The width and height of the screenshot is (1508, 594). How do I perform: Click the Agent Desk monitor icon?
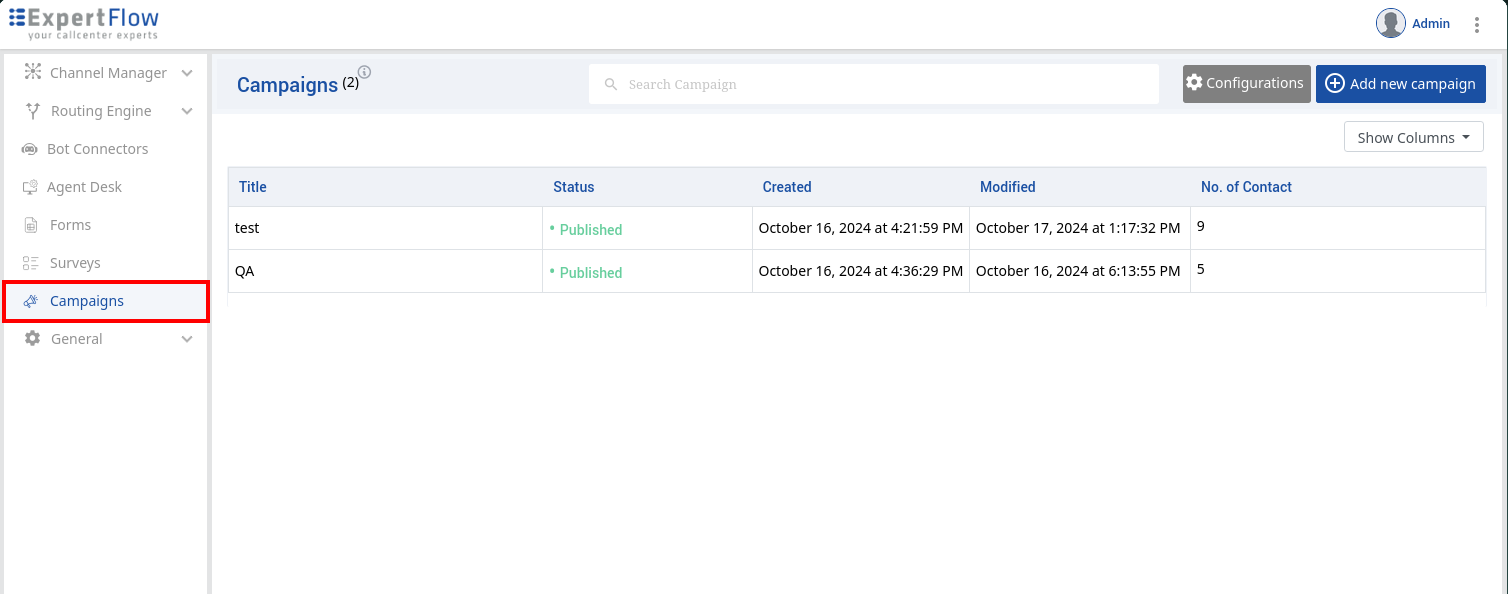(x=30, y=186)
